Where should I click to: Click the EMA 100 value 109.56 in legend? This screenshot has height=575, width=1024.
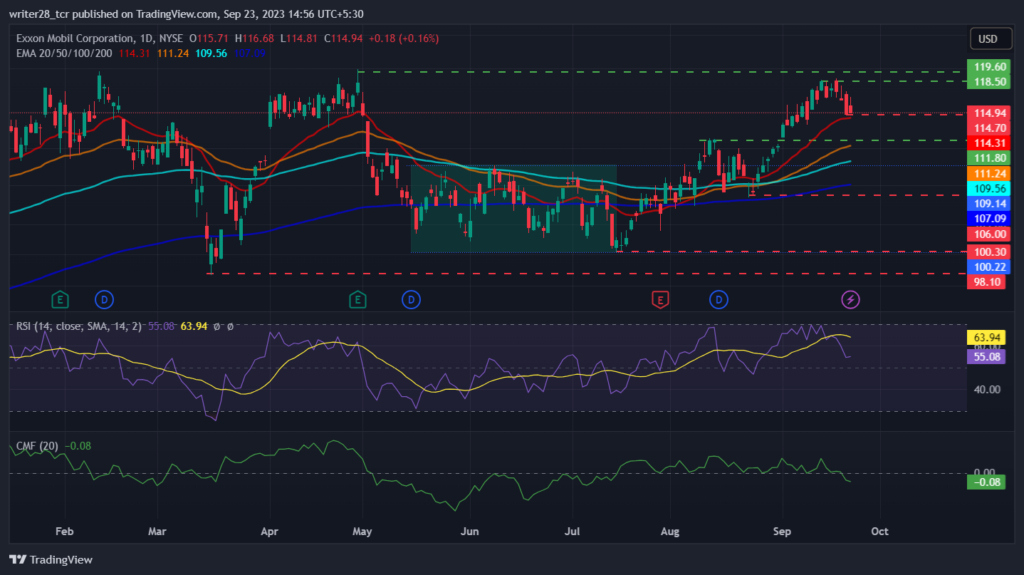(x=211, y=54)
